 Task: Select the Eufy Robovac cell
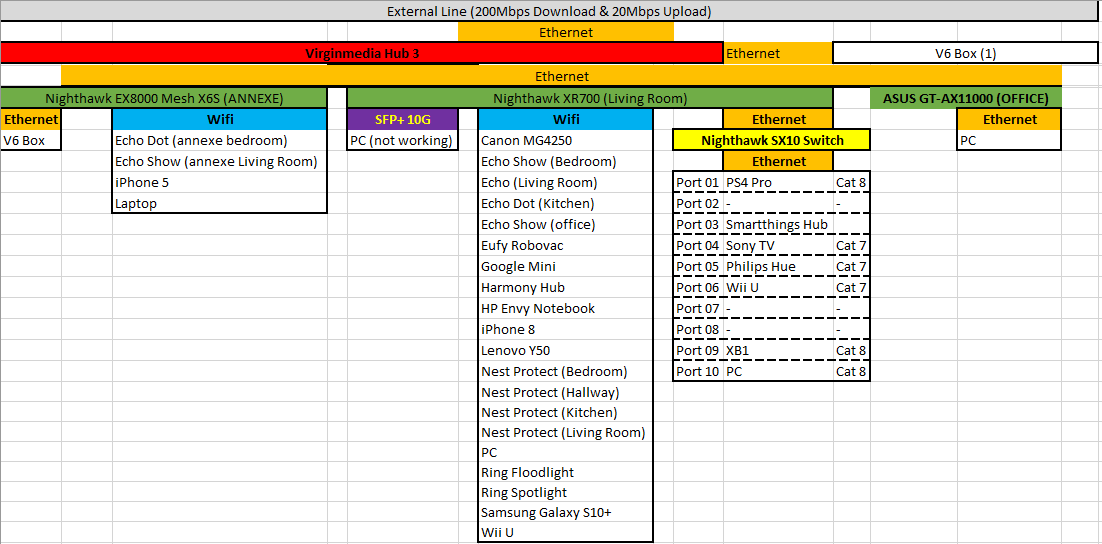click(x=566, y=246)
